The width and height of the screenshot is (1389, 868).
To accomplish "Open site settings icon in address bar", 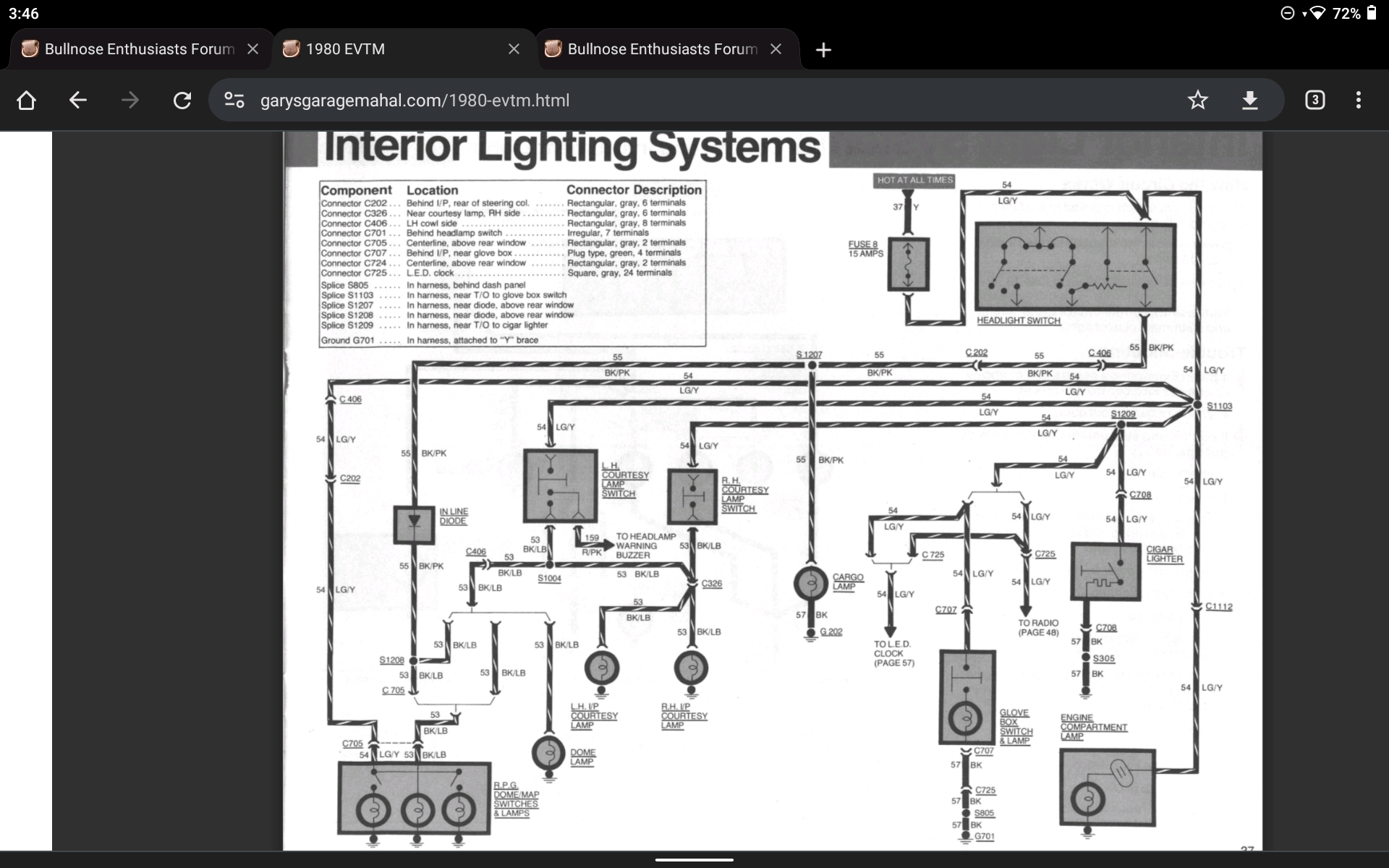I will 234,100.
